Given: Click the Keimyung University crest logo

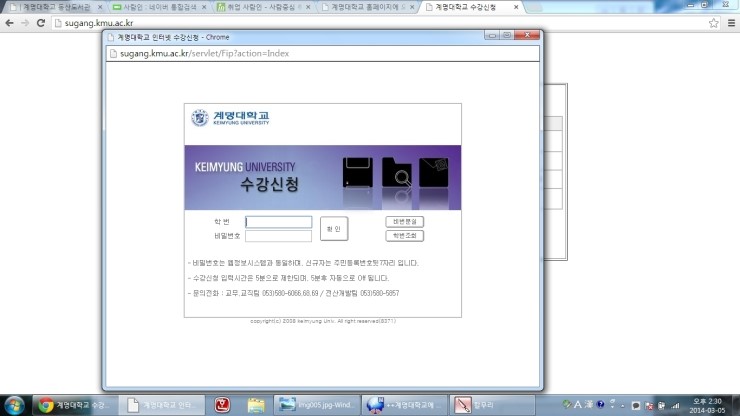Looking at the screenshot, I should click(200, 118).
